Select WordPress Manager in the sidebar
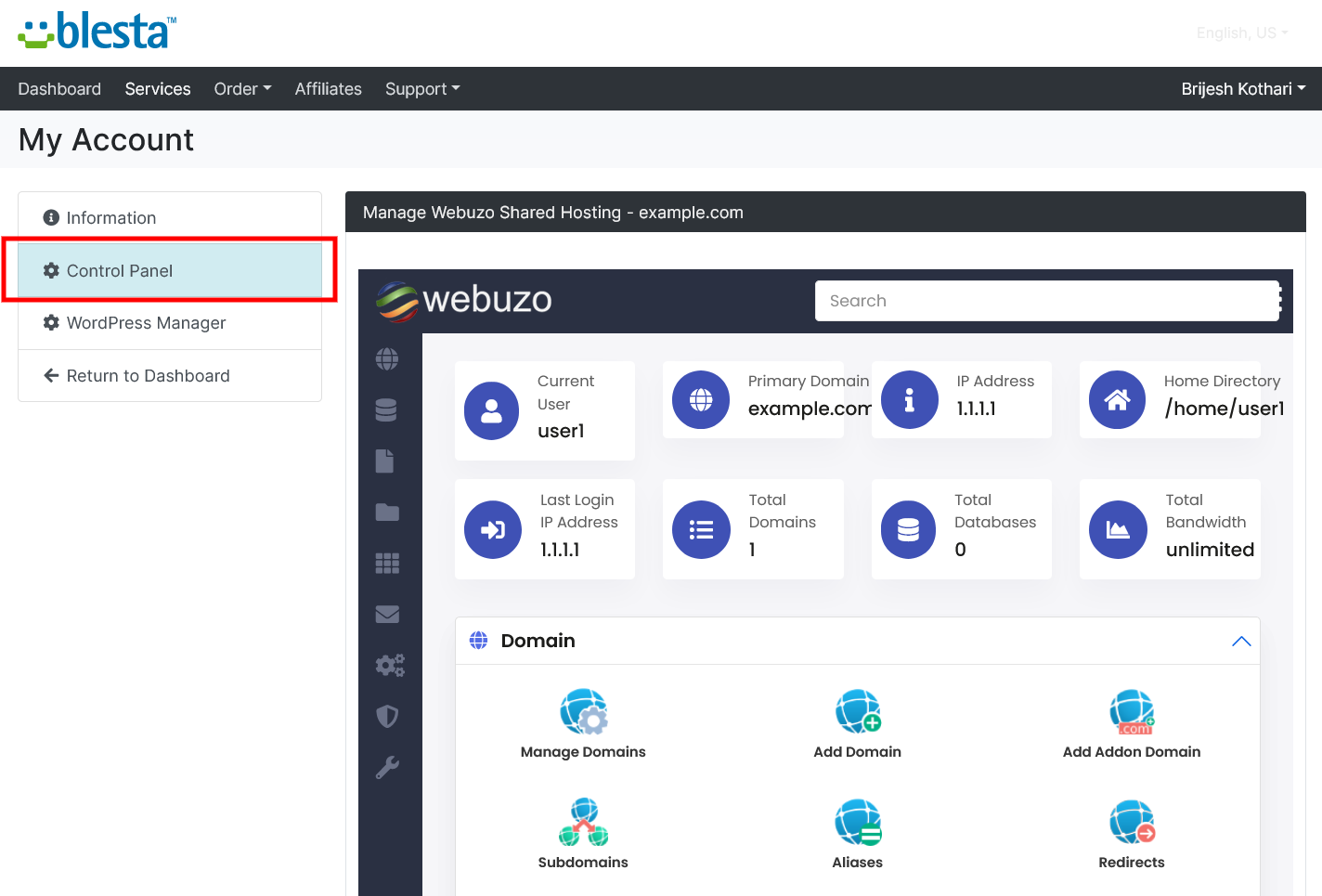 146,323
